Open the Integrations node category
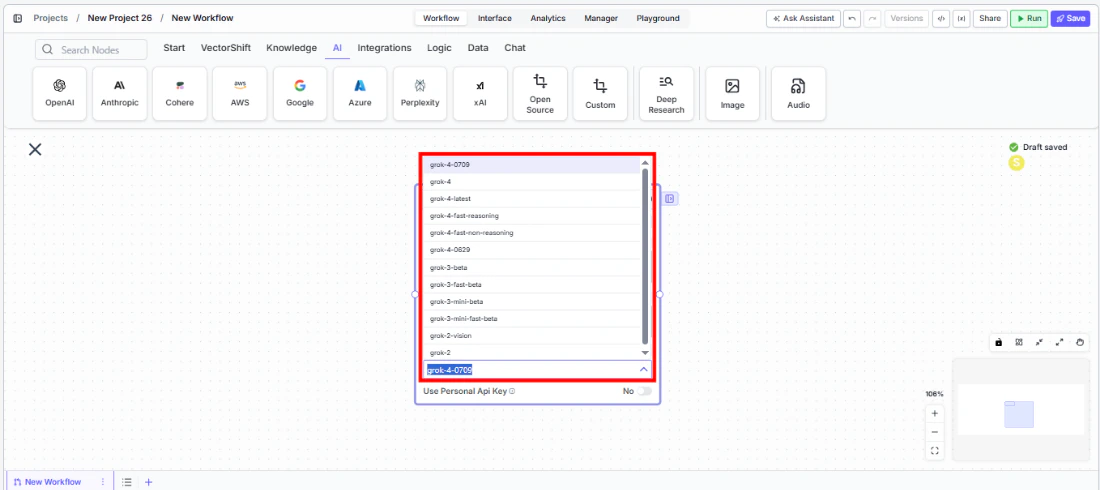 (384, 48)
